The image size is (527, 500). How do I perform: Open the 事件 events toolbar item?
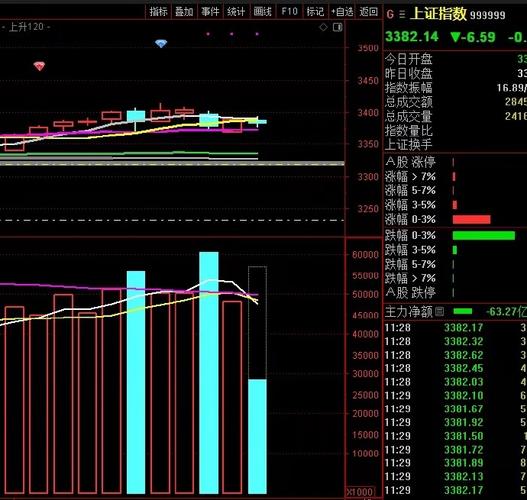pos(210,12)
